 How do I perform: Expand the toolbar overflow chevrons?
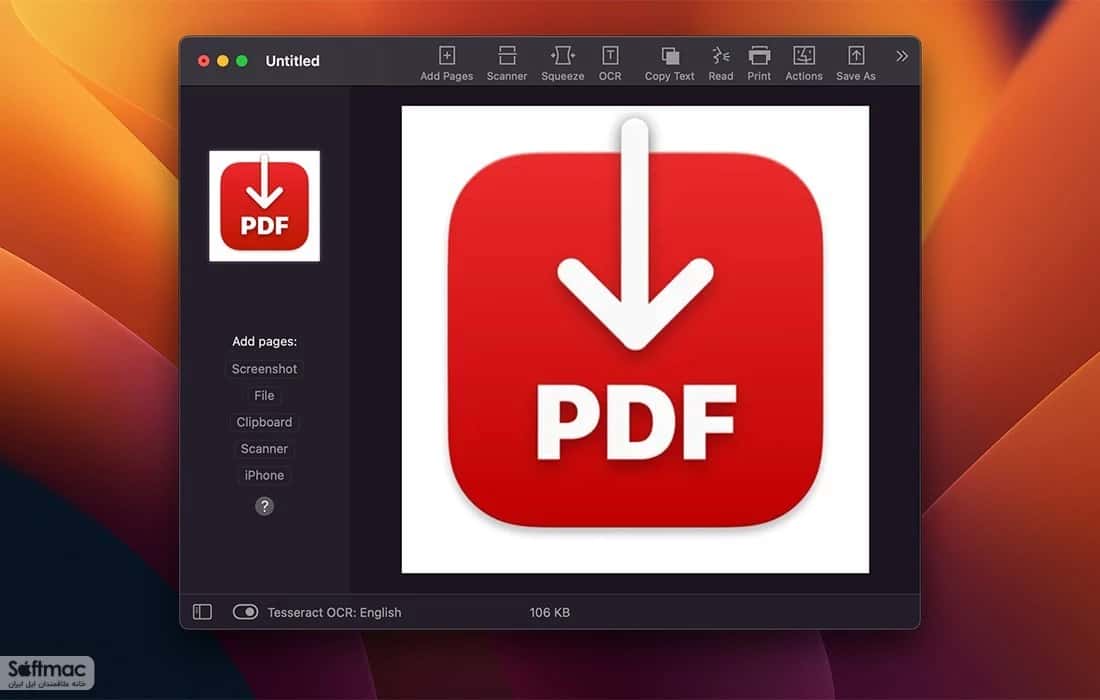pyautogui.click(x=901, y=56)
